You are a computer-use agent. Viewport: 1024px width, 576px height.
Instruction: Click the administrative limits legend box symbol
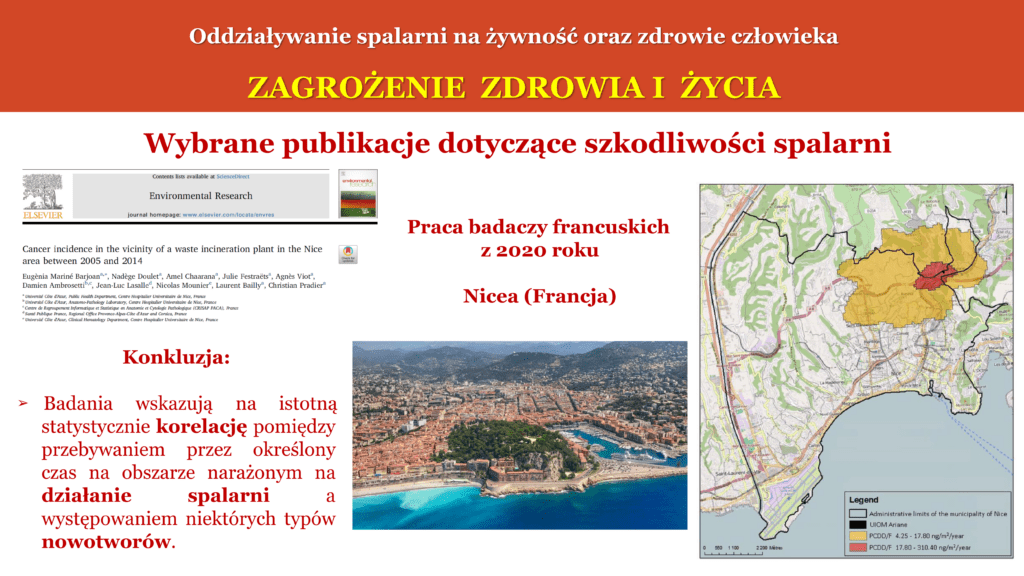[857, 513]
